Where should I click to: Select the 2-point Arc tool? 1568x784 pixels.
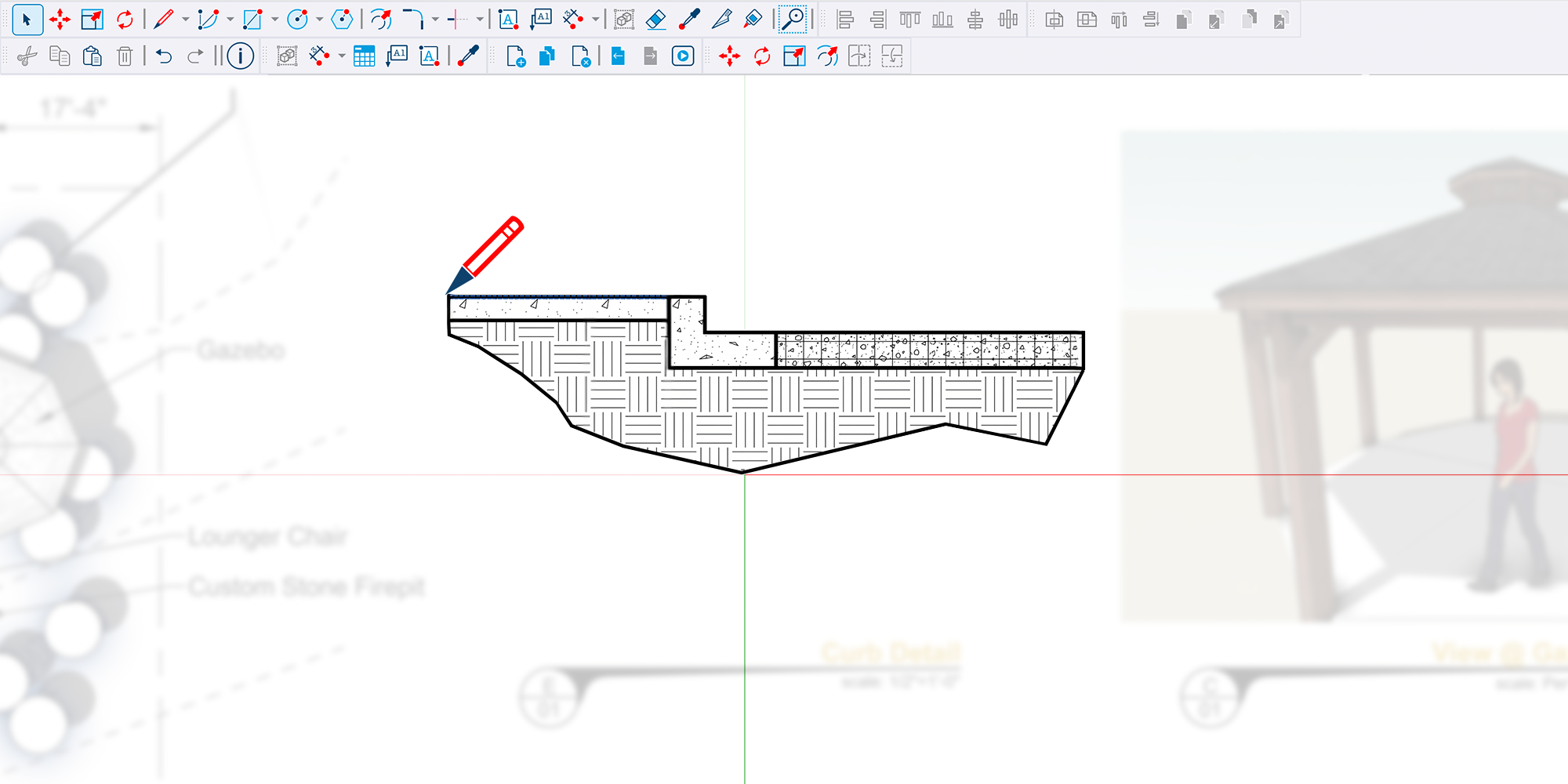(x=208, y=20)
